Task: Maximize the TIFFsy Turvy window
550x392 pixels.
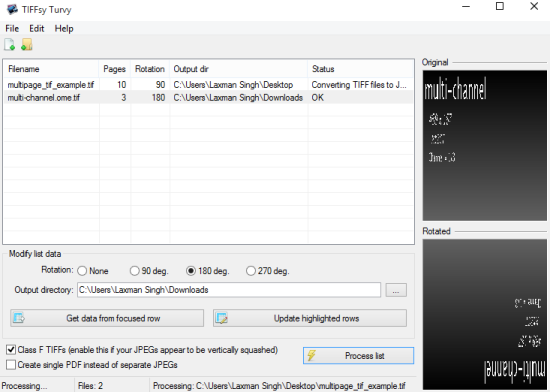Action: click(x=500, y=7)
